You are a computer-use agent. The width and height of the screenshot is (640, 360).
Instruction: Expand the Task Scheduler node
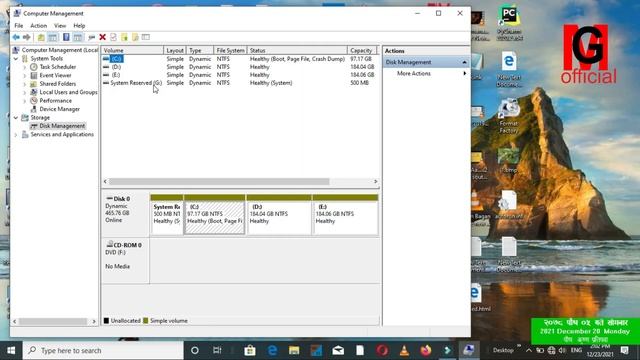click(24, 67)
